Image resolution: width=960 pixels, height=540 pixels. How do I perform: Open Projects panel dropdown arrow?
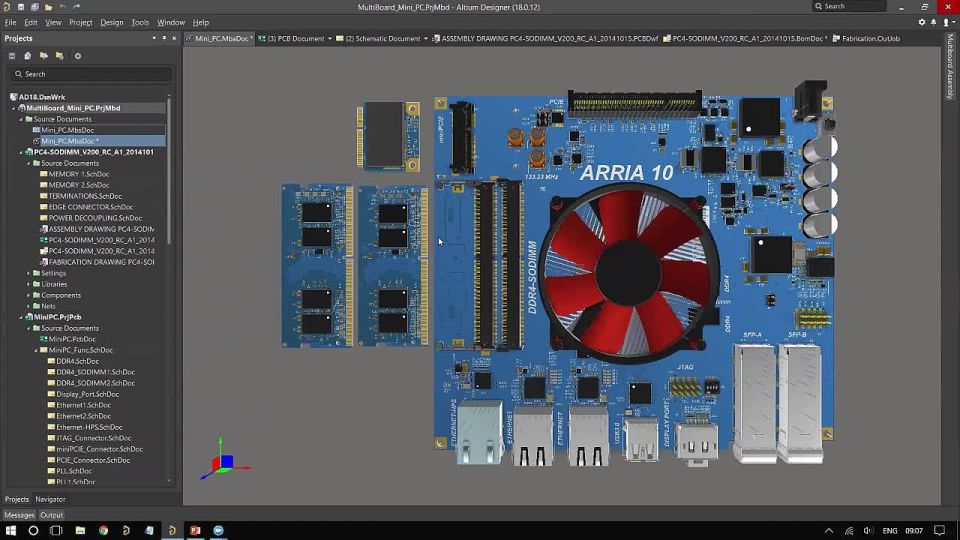154,38
